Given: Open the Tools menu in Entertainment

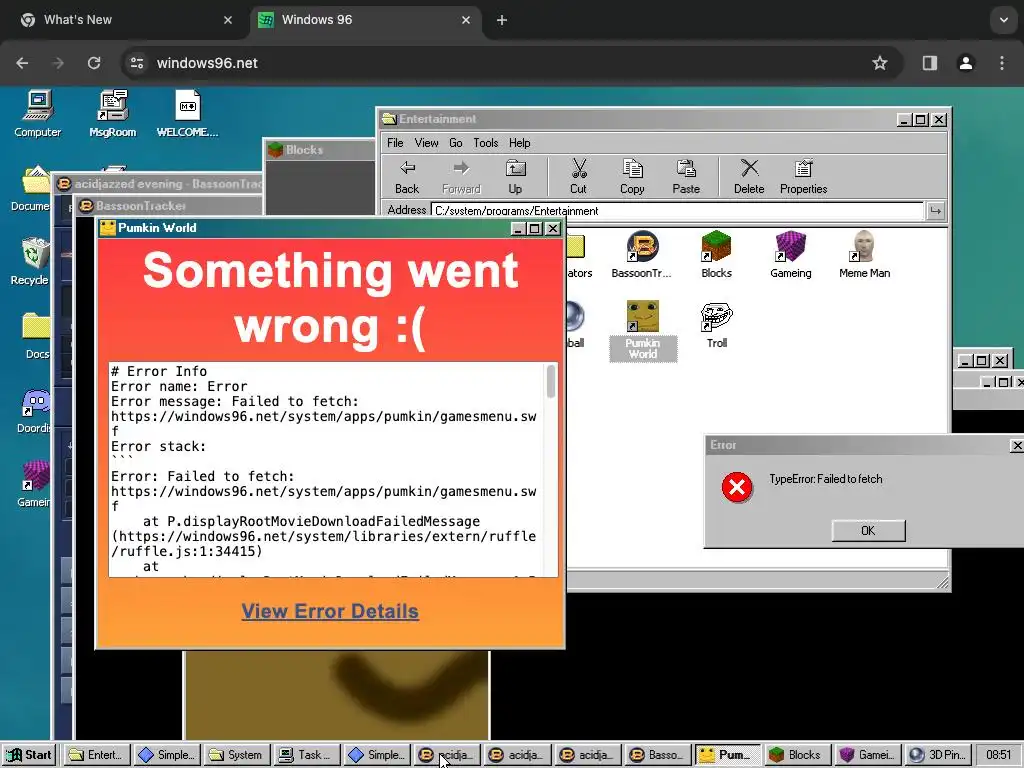Looking at the screenshot, I should pos(486,143).
